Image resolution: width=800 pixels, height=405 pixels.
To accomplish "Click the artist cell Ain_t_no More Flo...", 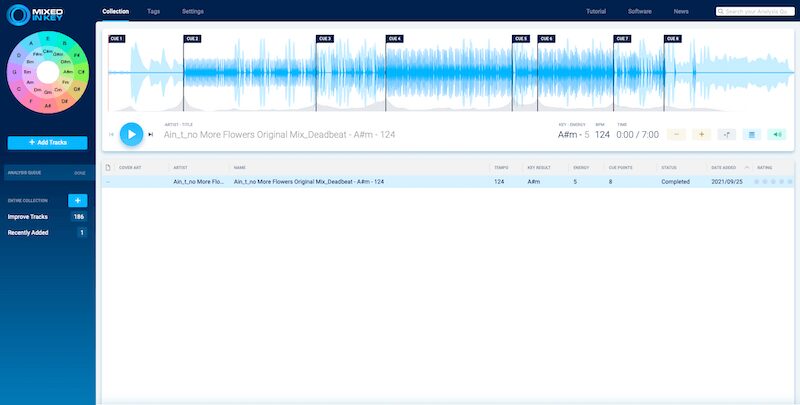I will coord(198,182).
